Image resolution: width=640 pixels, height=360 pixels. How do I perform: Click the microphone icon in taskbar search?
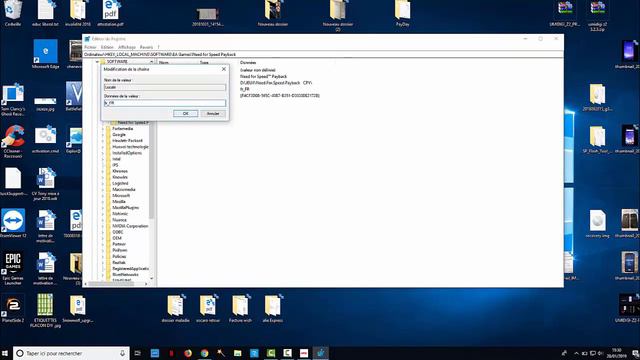point(122,353)
